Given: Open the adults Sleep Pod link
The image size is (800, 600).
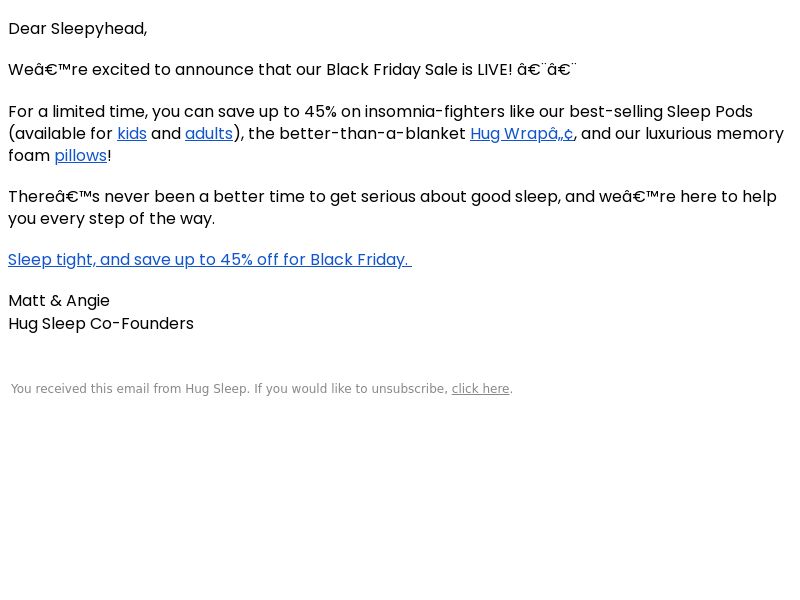Looking at the screenshot, I should [209, 134].
